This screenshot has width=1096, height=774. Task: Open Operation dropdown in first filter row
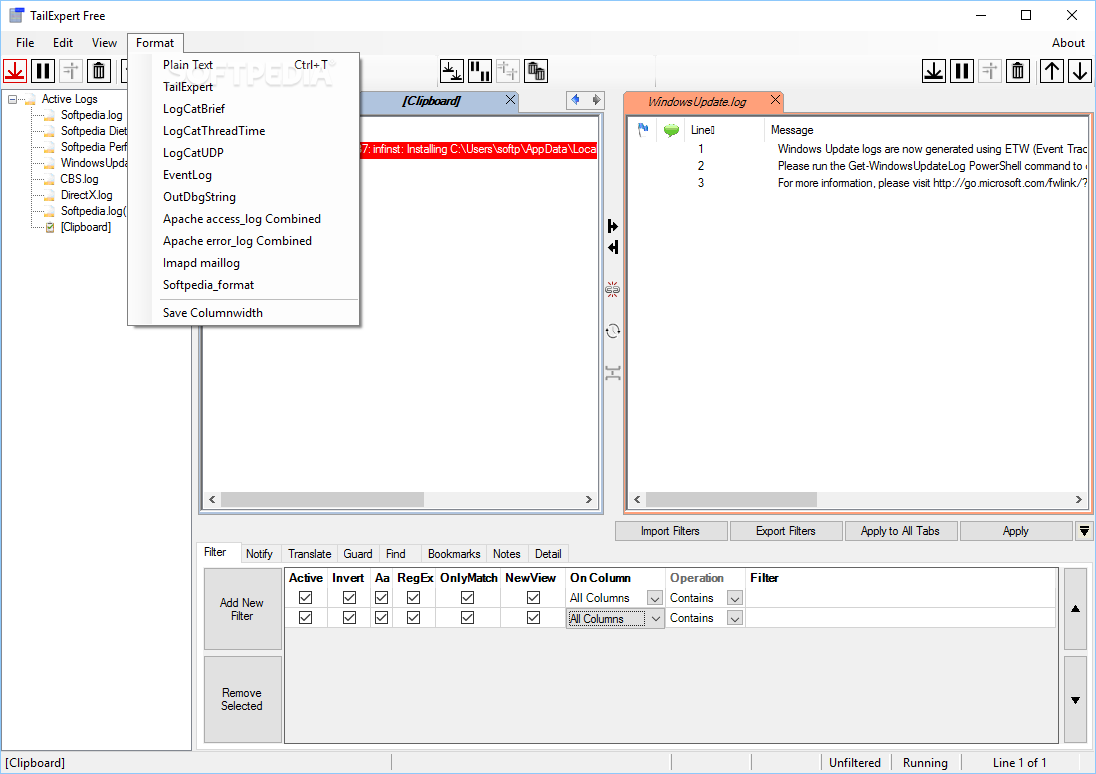[735, 599]
